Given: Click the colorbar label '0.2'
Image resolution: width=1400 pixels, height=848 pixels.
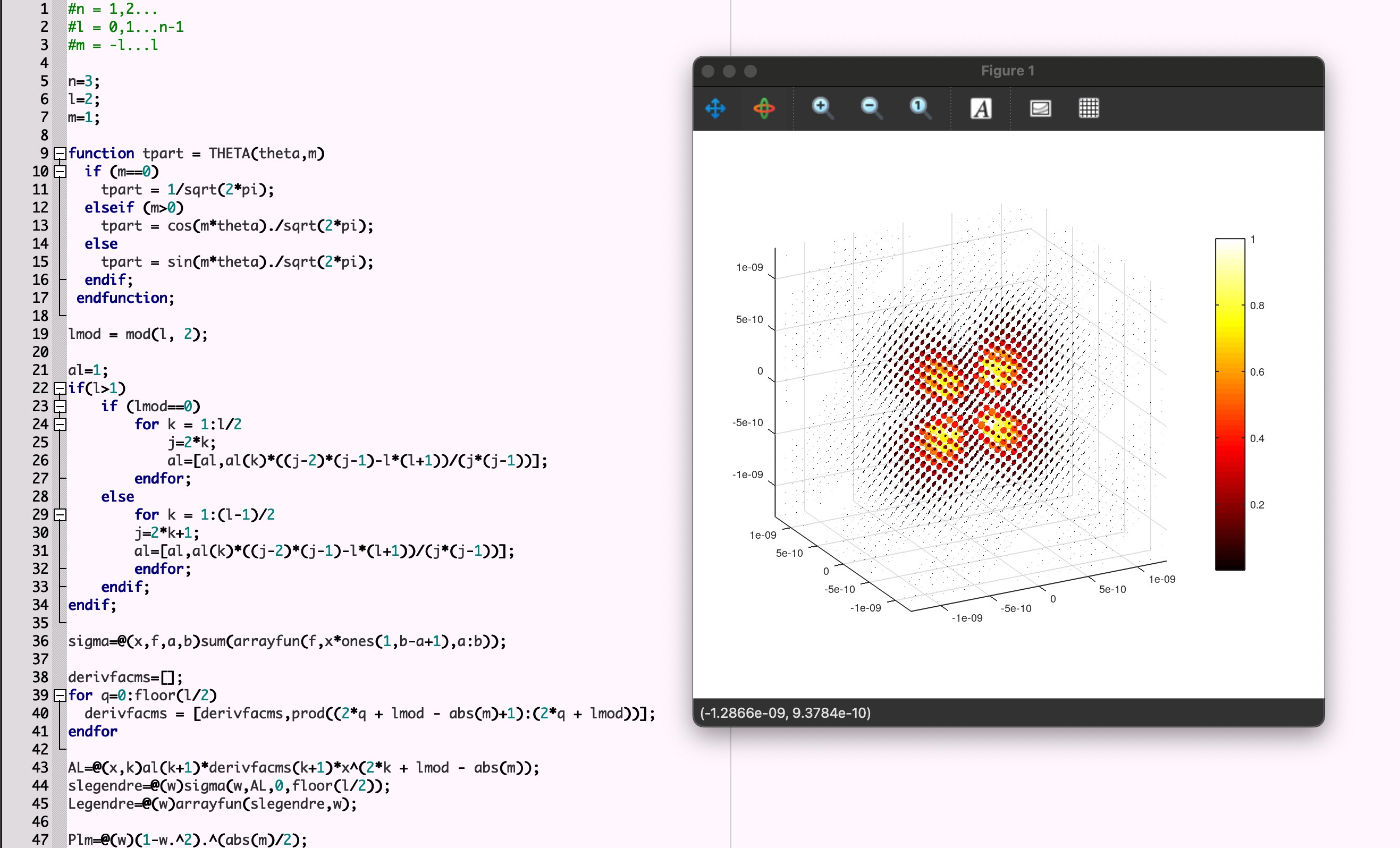Looking at the screenshot, I should pos(1257,505).
